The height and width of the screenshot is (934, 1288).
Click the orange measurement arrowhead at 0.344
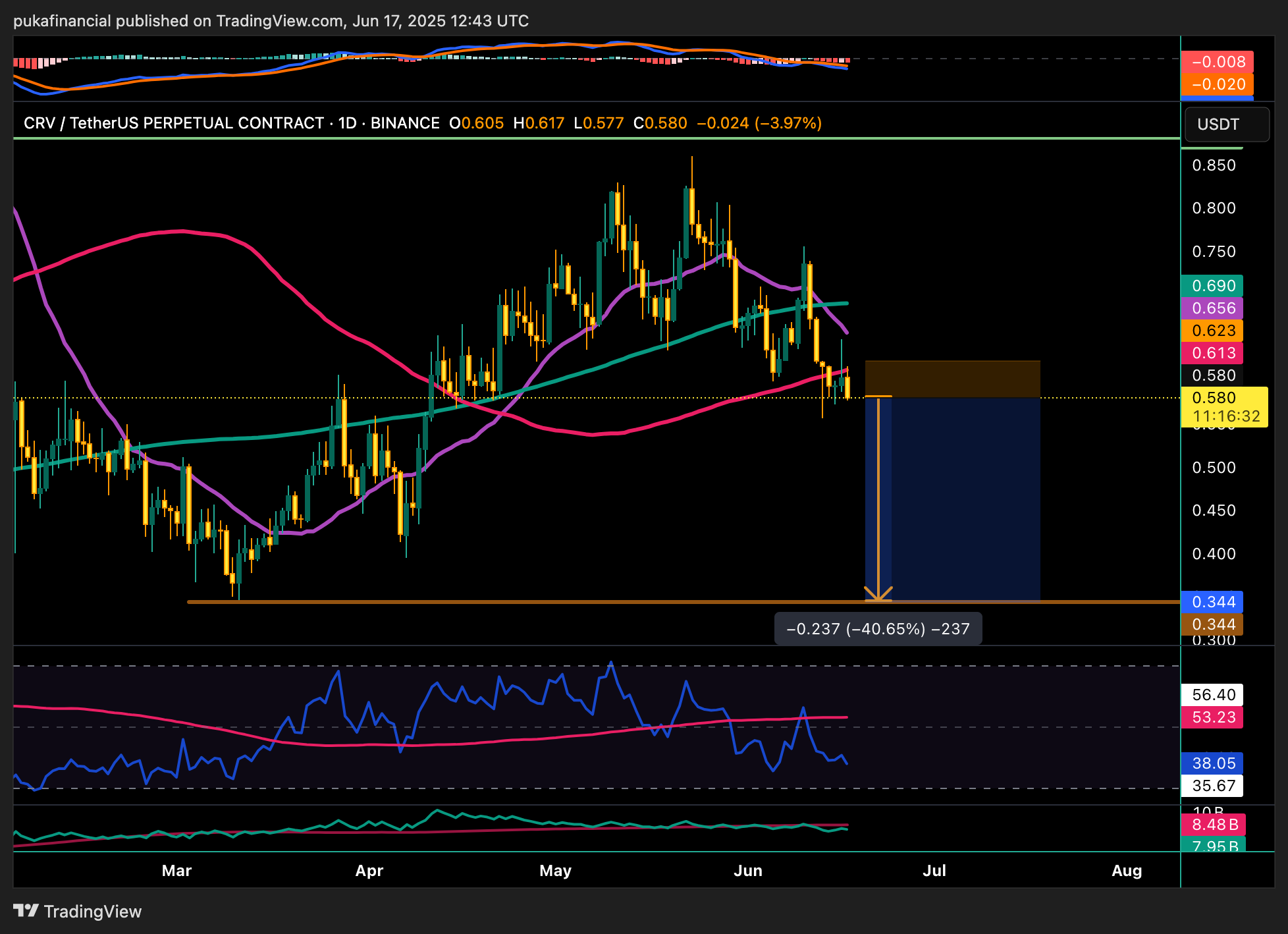(878, 593)
